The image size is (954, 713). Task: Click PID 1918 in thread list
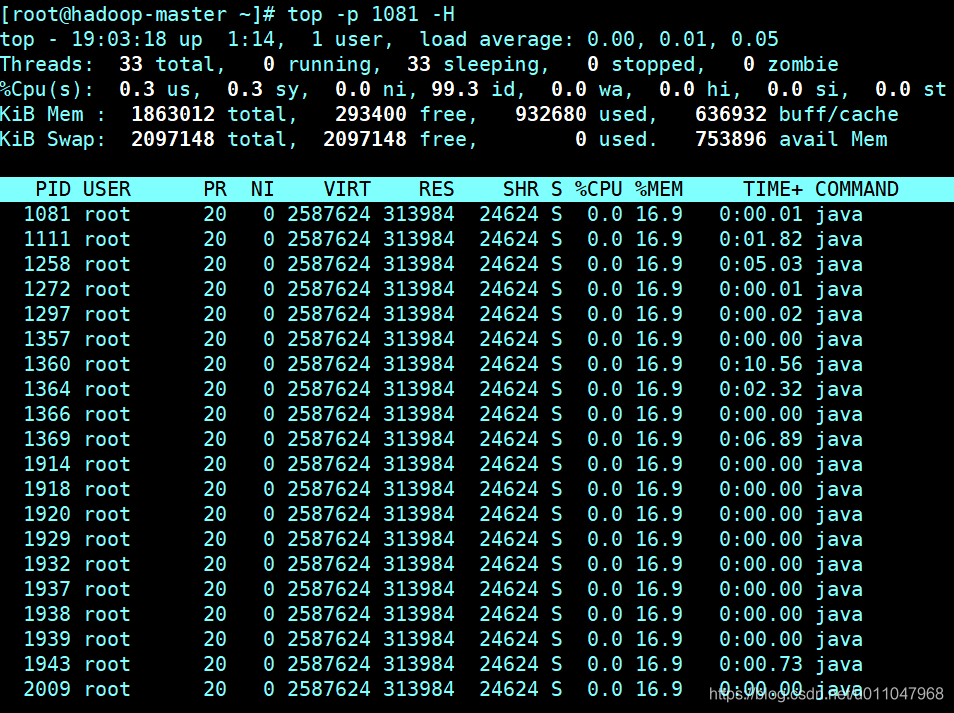click(x=47, y=489)
